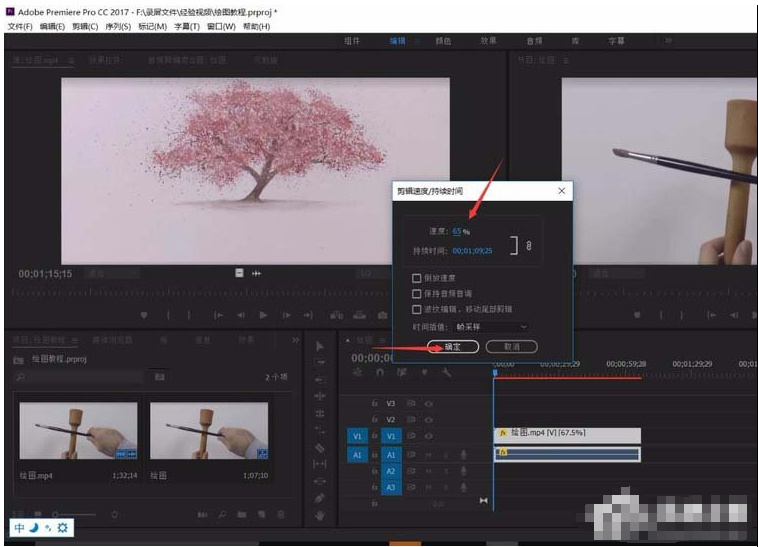
Task: Switch to the 颜色 workspace tab
Action: [443, 41]
